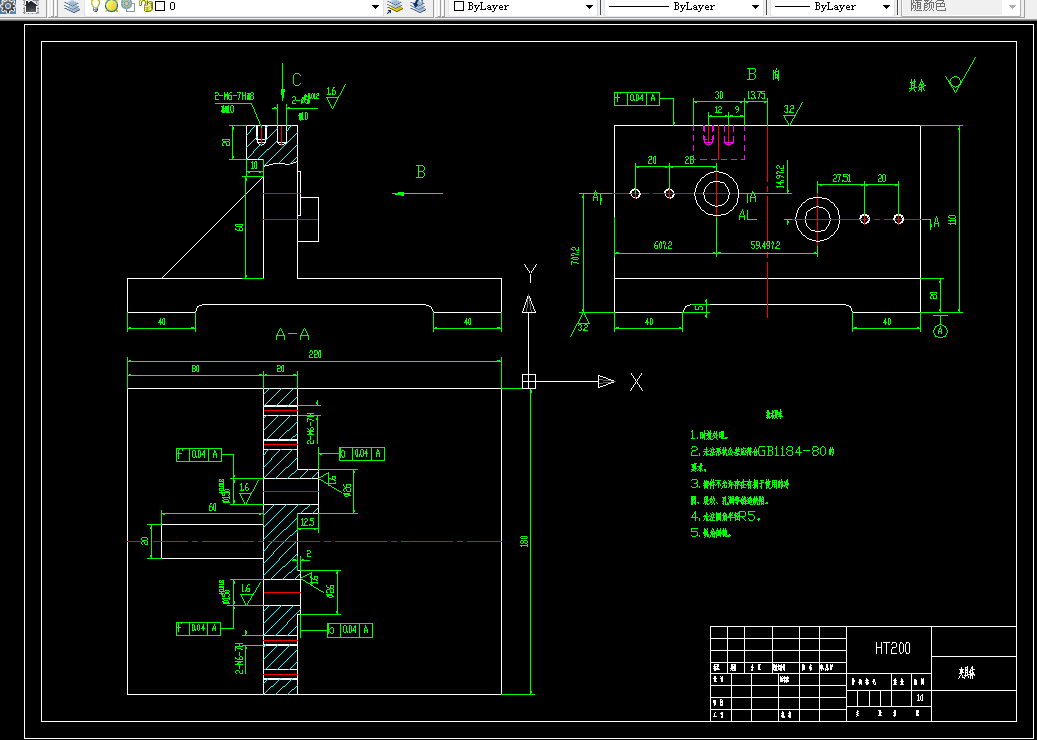Click Make Object's Layer Current icon
1037x740 pixels.
pyautogui.click(x=395, y=7)
